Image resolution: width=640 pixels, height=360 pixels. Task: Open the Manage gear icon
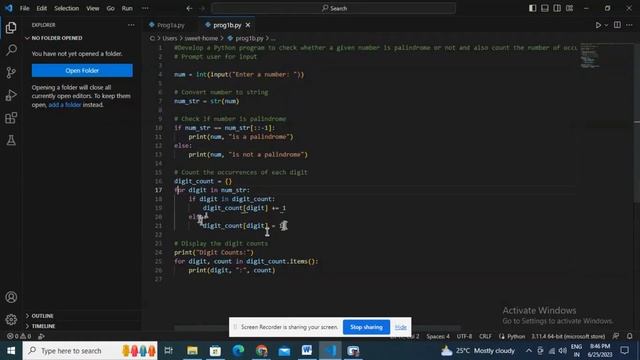pos(11,319)
